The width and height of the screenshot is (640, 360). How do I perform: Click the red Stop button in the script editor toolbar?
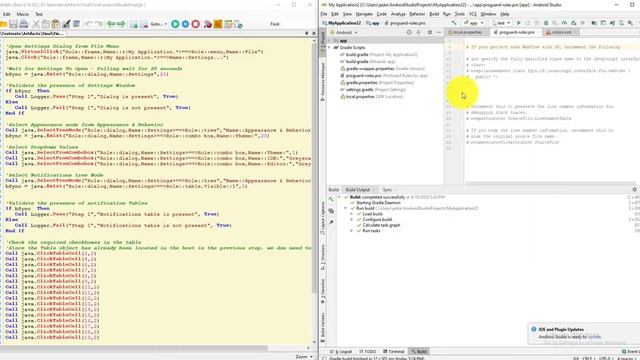[x=196, y=24]
